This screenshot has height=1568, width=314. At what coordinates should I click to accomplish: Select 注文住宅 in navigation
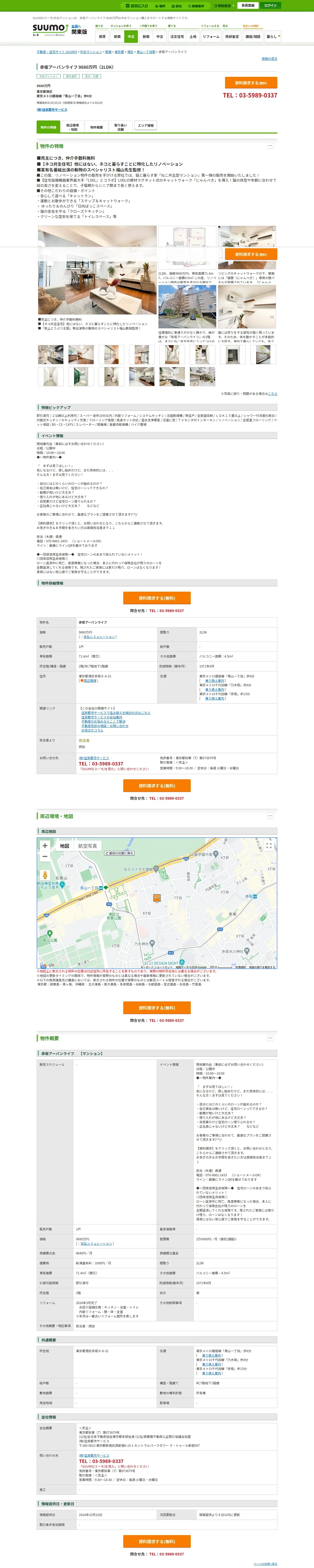(177, 37)
